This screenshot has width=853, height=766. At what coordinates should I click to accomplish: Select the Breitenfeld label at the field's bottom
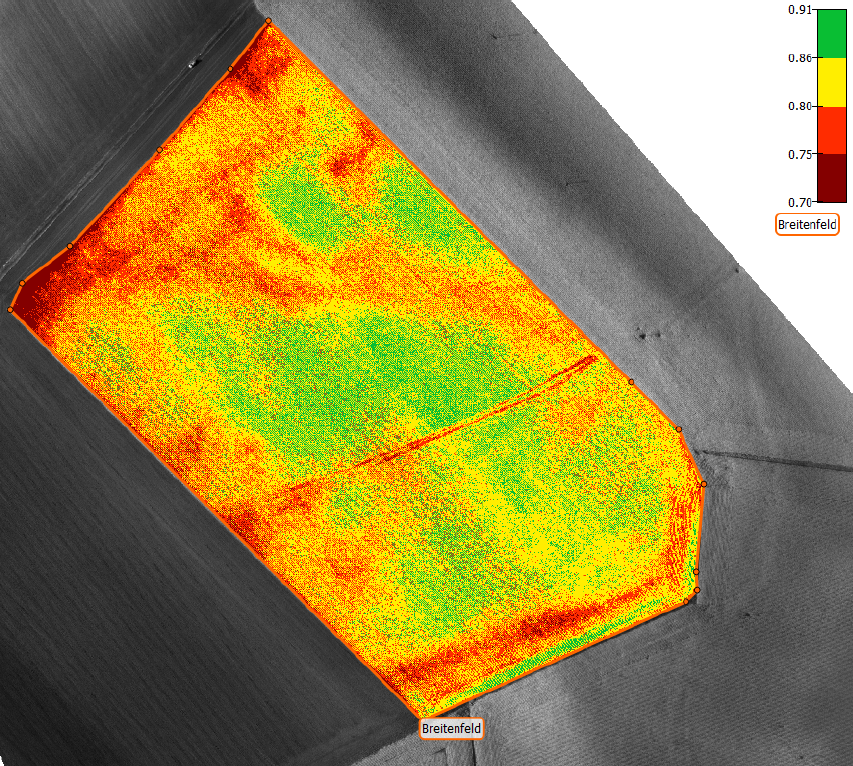tap(452, 728)
